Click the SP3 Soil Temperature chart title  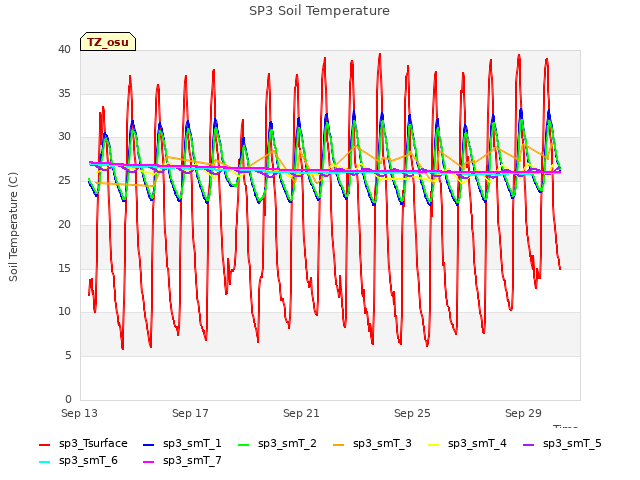tap(319, 11)
